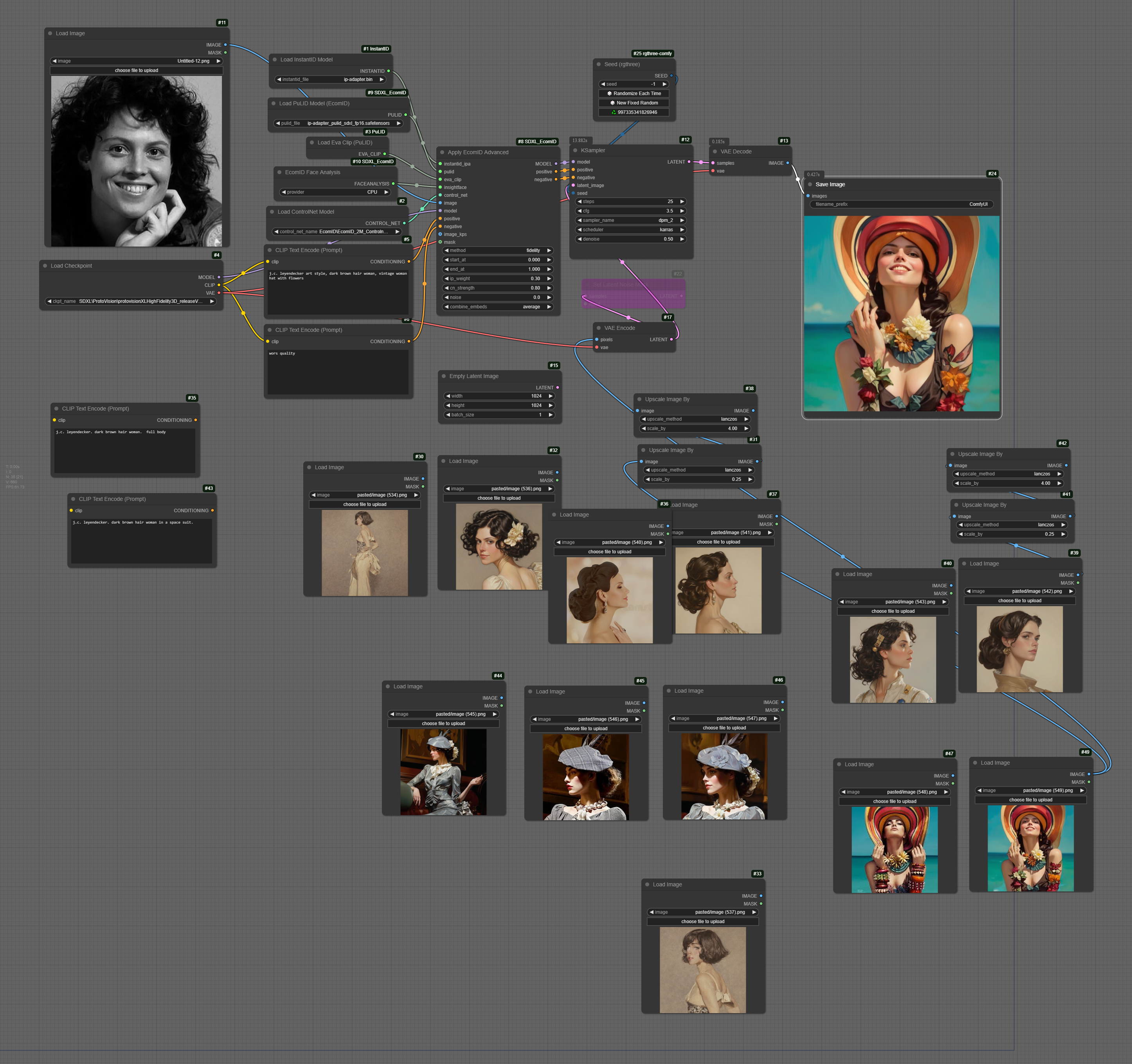Viewport: 1132px width, 1064px height.
Task: Collapse the Load InstantID Model node dot
Action: click(x=274, y=59)
